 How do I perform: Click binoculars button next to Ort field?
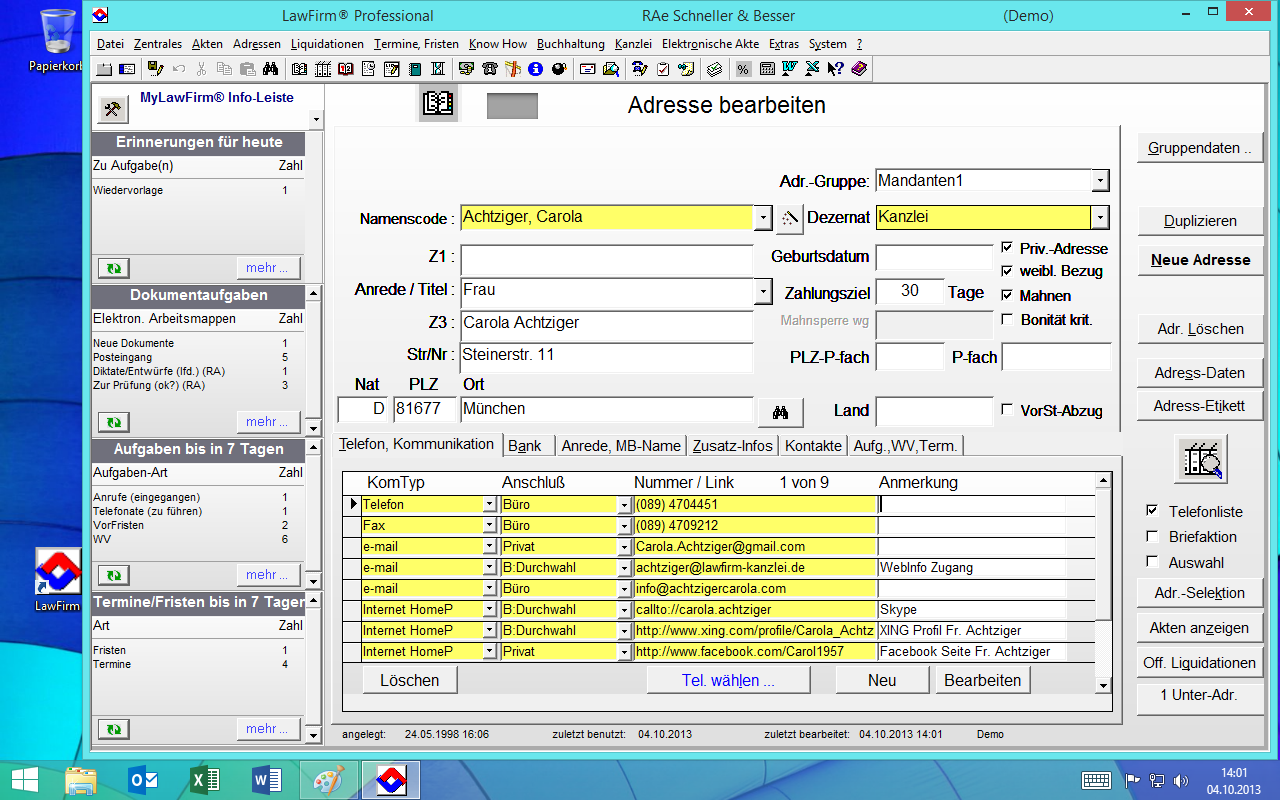780,410
